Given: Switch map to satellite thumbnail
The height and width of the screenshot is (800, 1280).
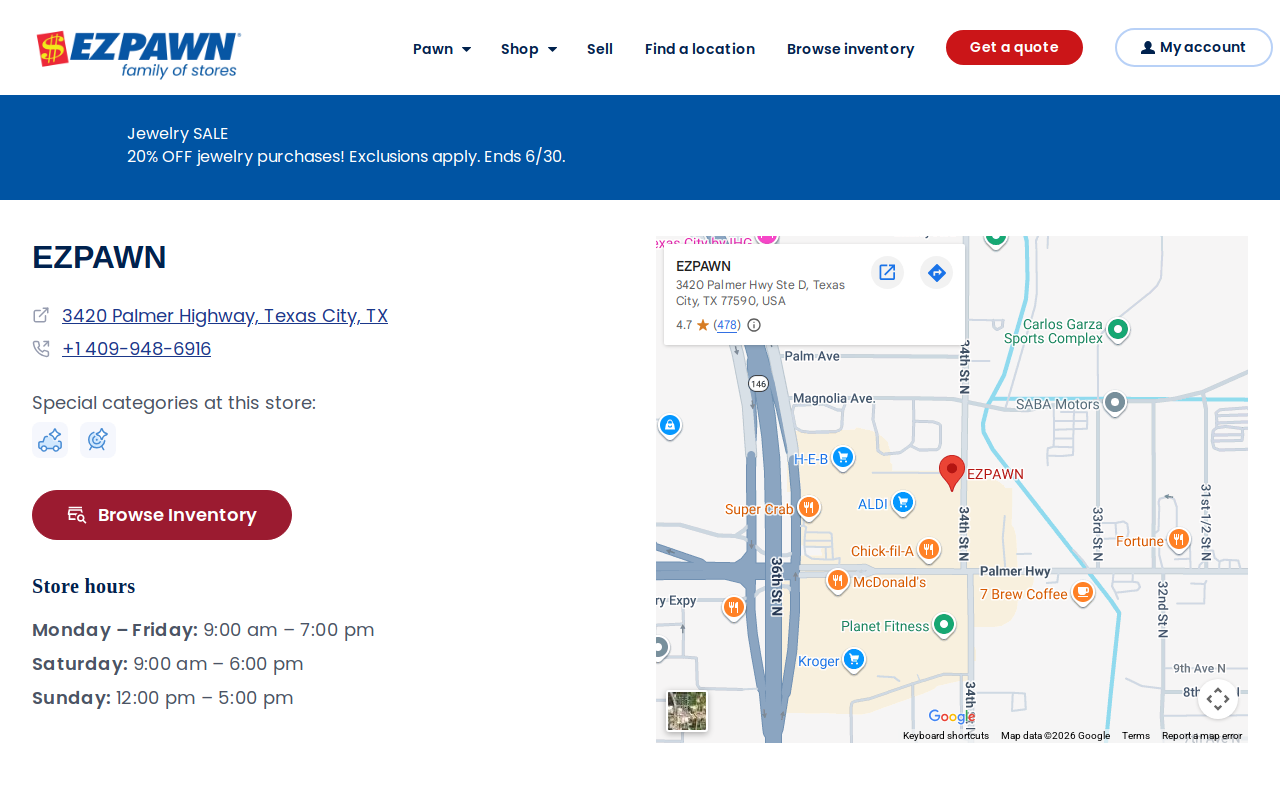Looking at the screenshot, I should (x=687, y=711).
